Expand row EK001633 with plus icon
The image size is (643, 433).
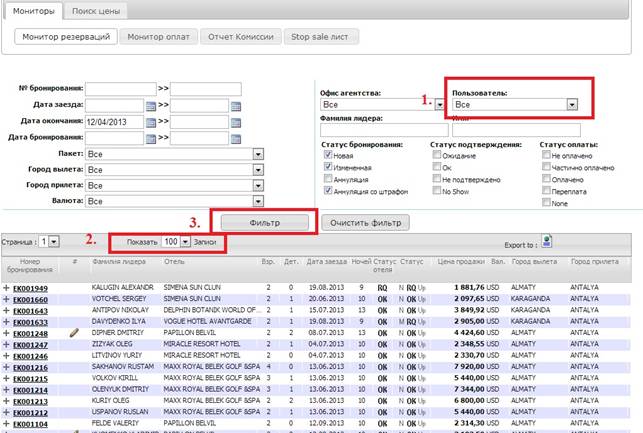[x=6, y=322]
